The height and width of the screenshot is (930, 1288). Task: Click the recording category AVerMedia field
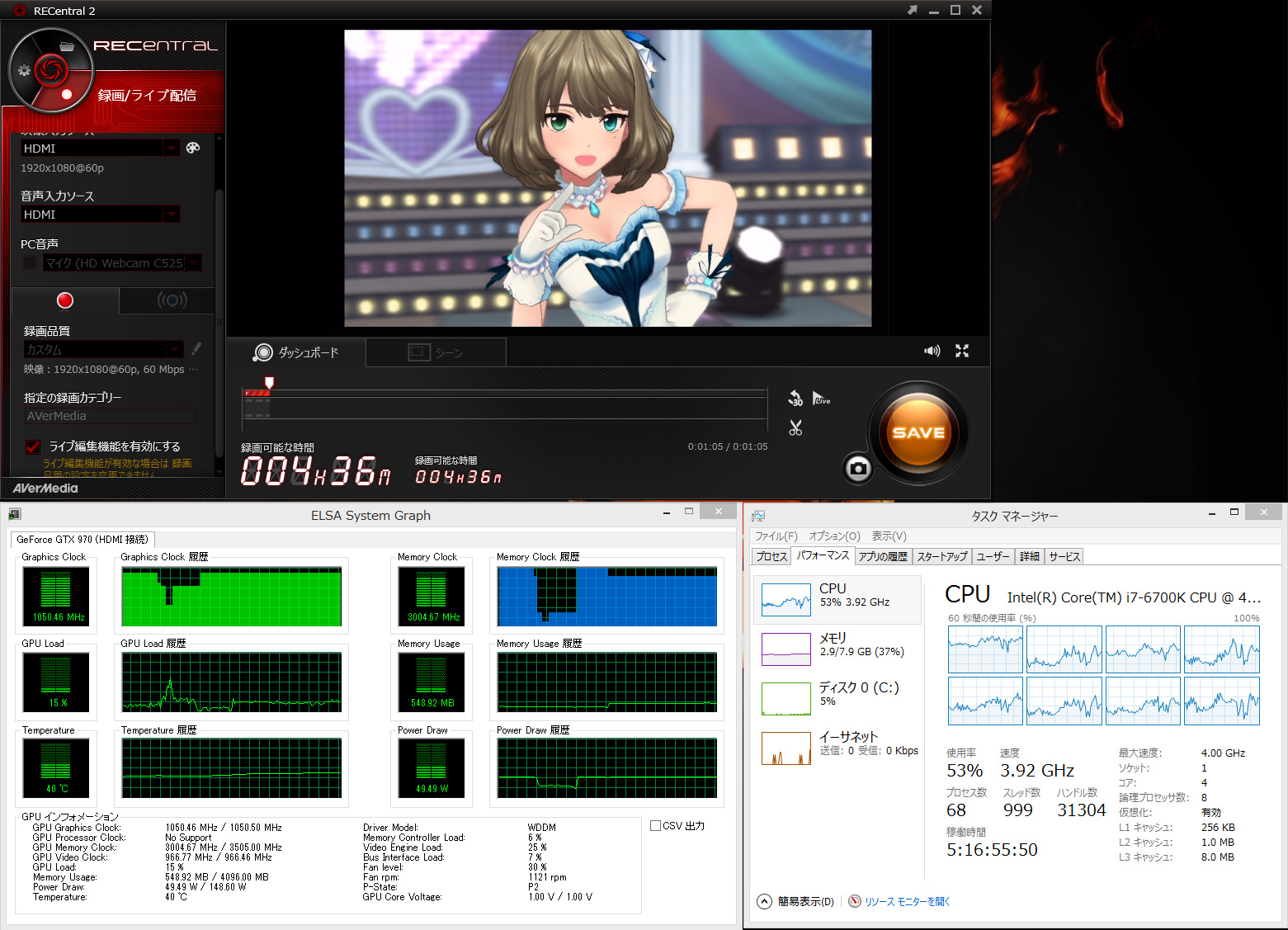(x=111, y=416)
